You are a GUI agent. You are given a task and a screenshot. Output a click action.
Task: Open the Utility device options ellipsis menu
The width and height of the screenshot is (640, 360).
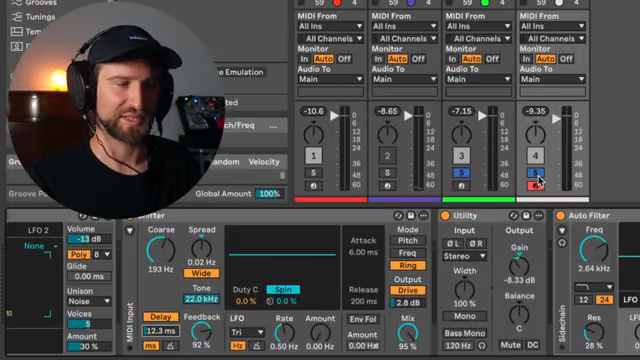tap(539, 216)
